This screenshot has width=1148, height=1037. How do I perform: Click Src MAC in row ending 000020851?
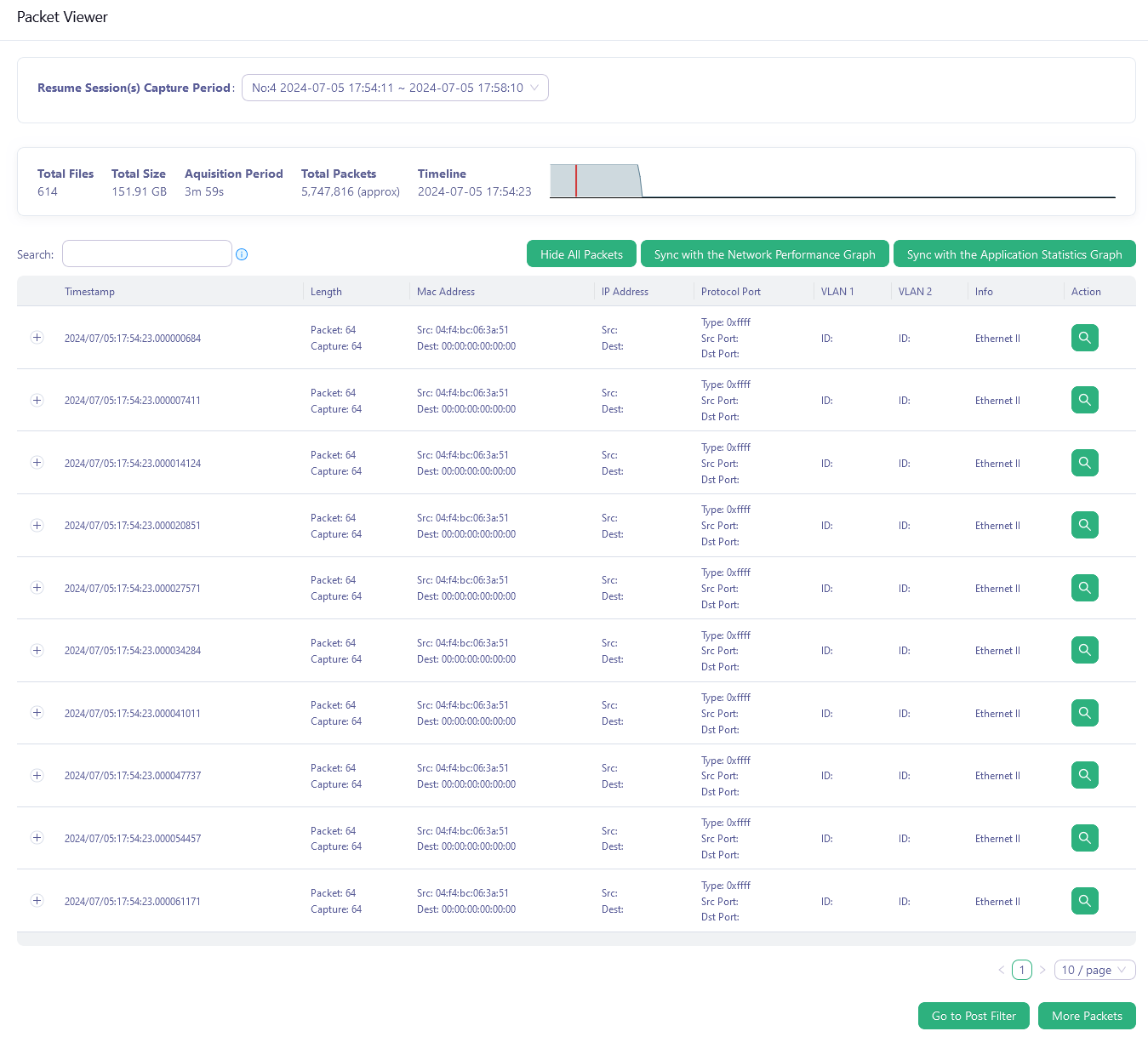[x=463, y=517]
